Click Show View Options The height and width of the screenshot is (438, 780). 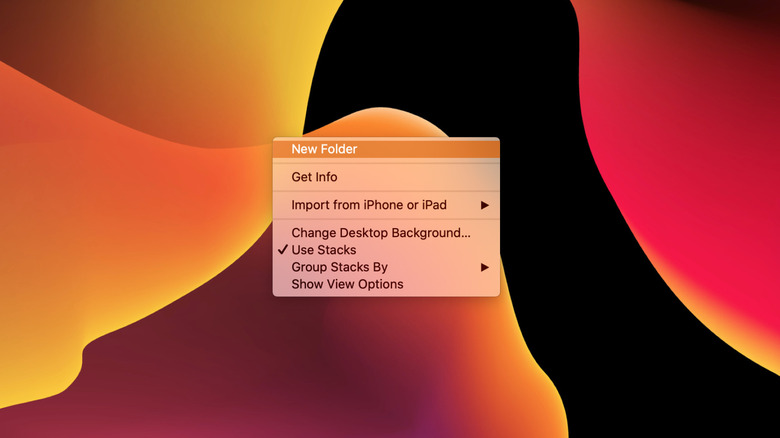386,284
